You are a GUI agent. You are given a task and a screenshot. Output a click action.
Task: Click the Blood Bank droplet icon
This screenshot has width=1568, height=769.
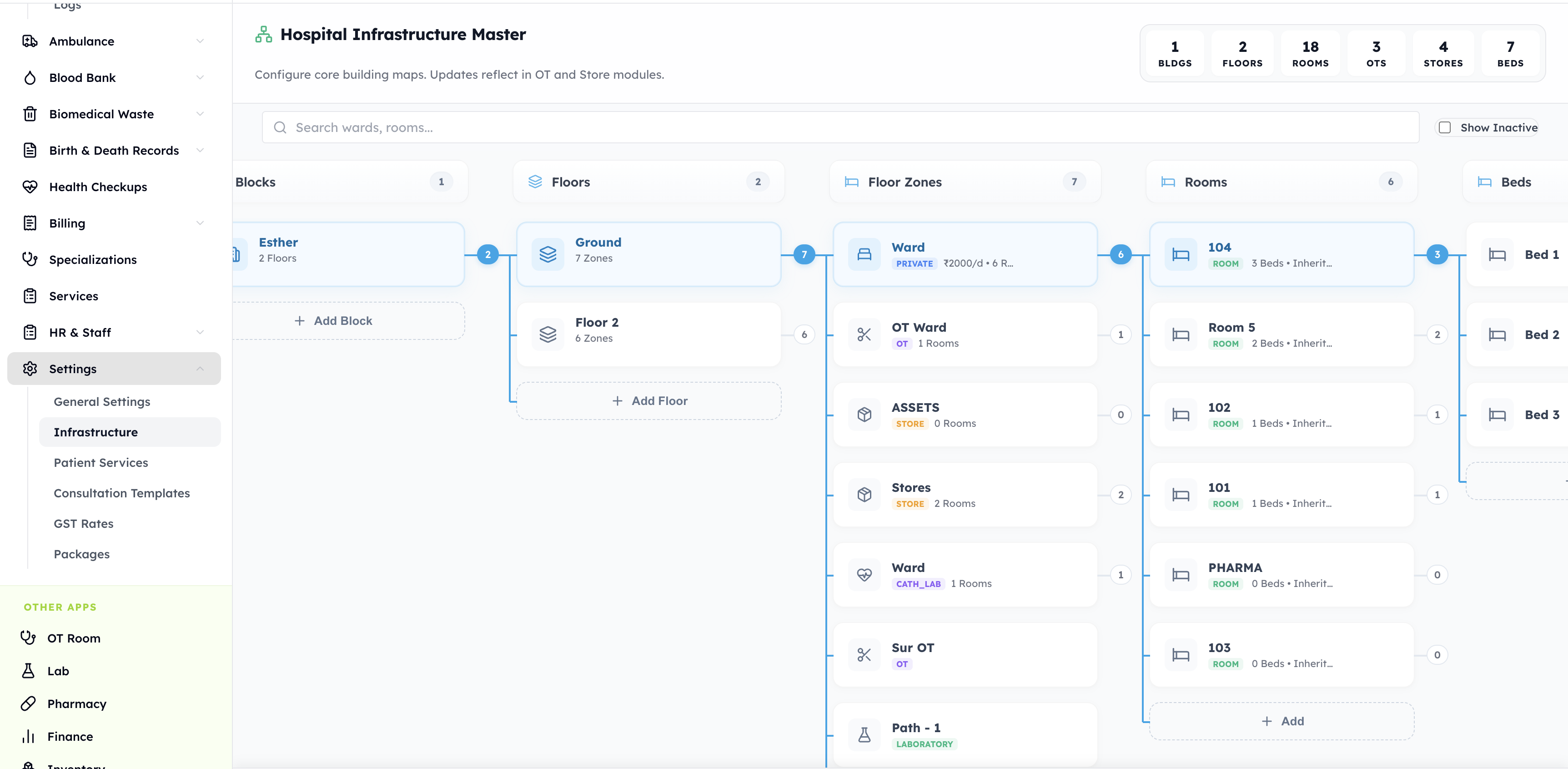[x=30, y=78]
